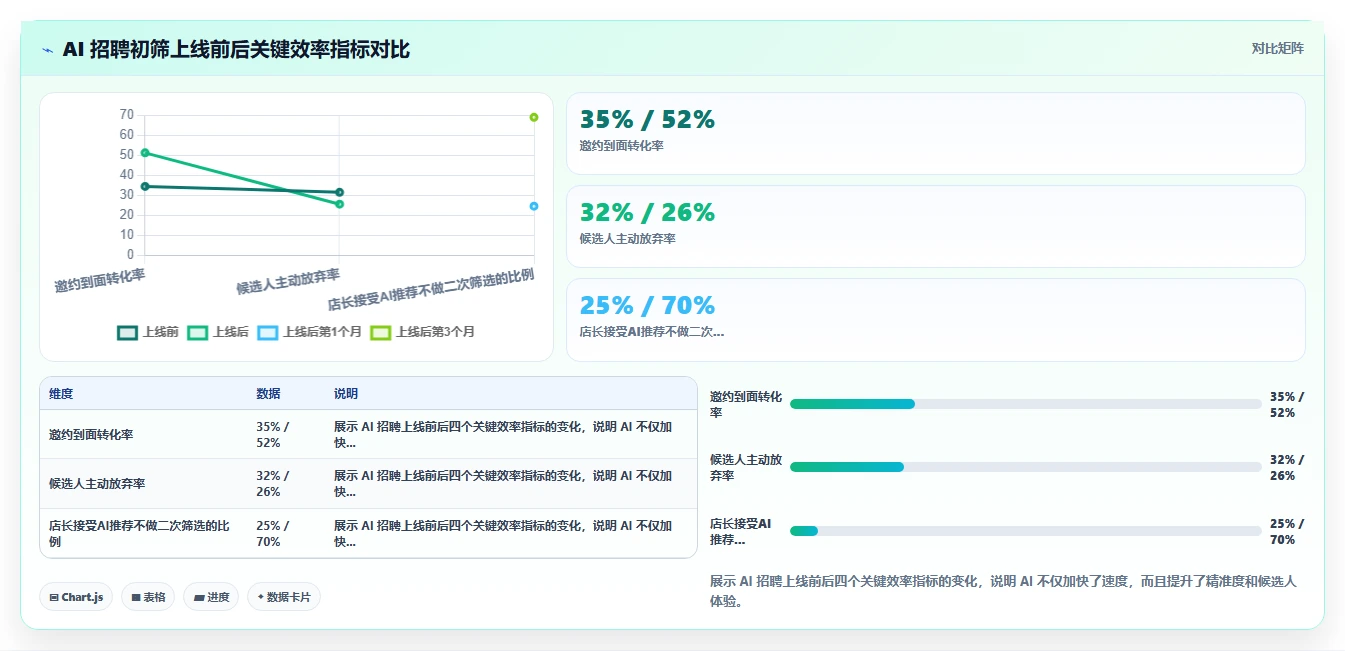
Task: Click table data cell 35% / 52%
Action: coord(285,435)
